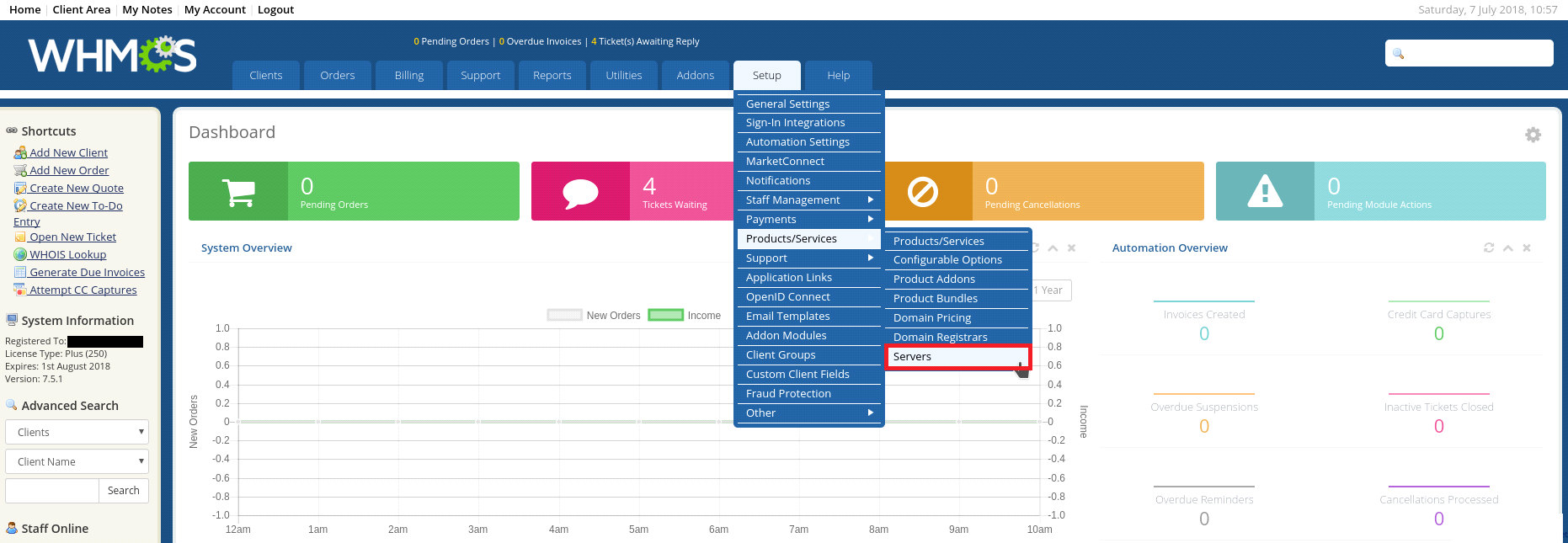Toggle the Income chart legend
Image resolution: width=1568 pixels, height=543 pixels.
(x=685, y=316)
